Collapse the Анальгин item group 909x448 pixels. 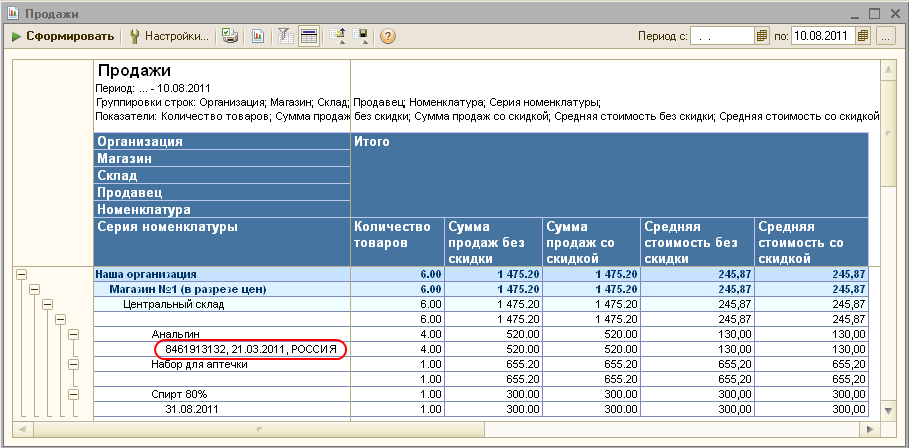[x=73, y=334]
